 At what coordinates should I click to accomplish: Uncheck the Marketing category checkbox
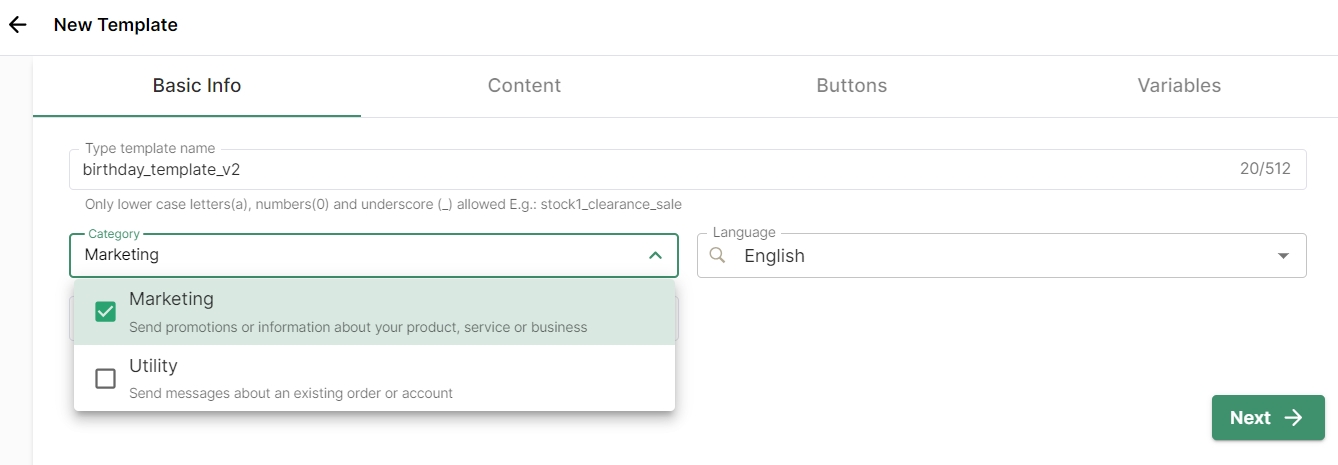point(105,312)
